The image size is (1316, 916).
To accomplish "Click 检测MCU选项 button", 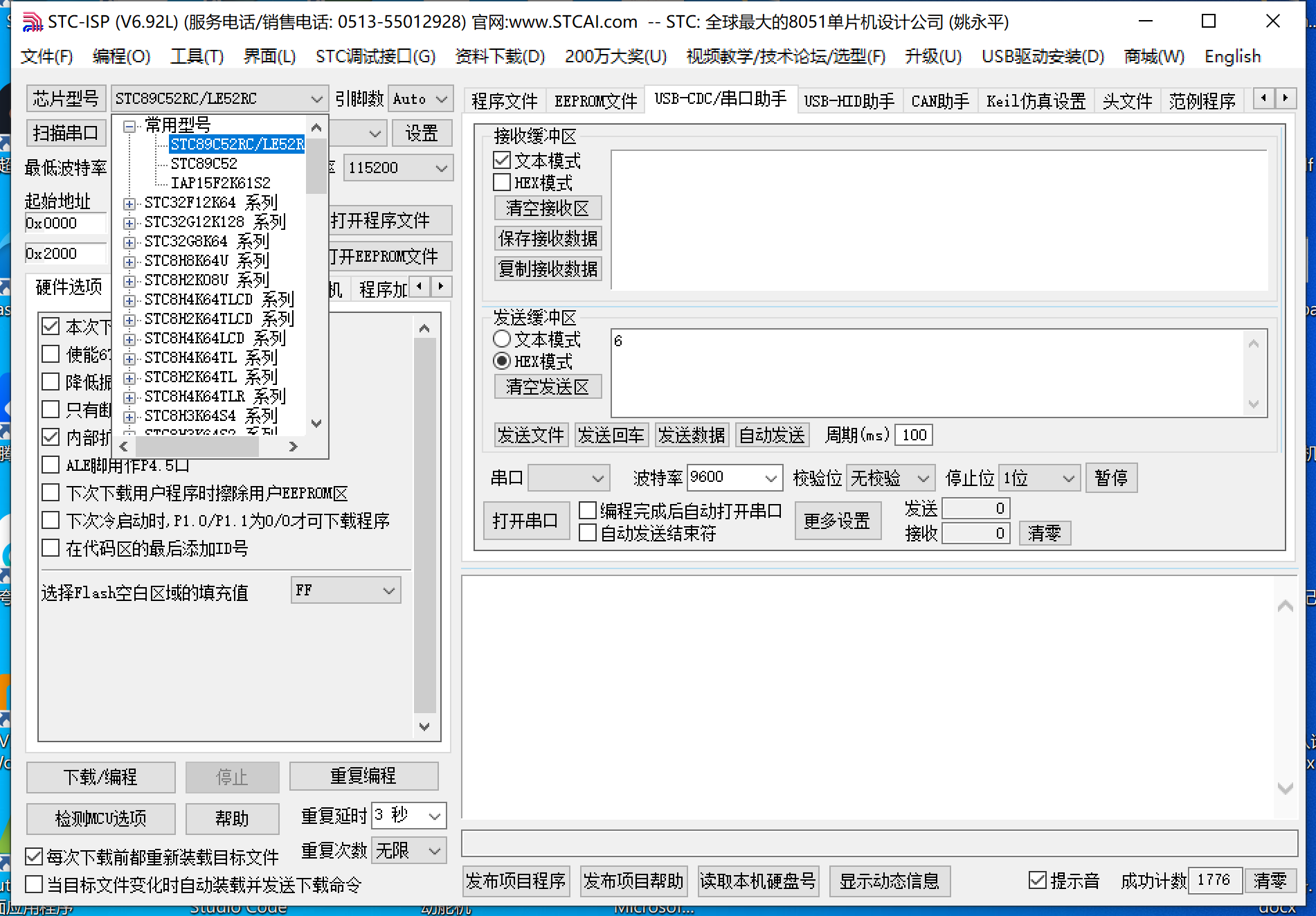I will tap(100, 818).
